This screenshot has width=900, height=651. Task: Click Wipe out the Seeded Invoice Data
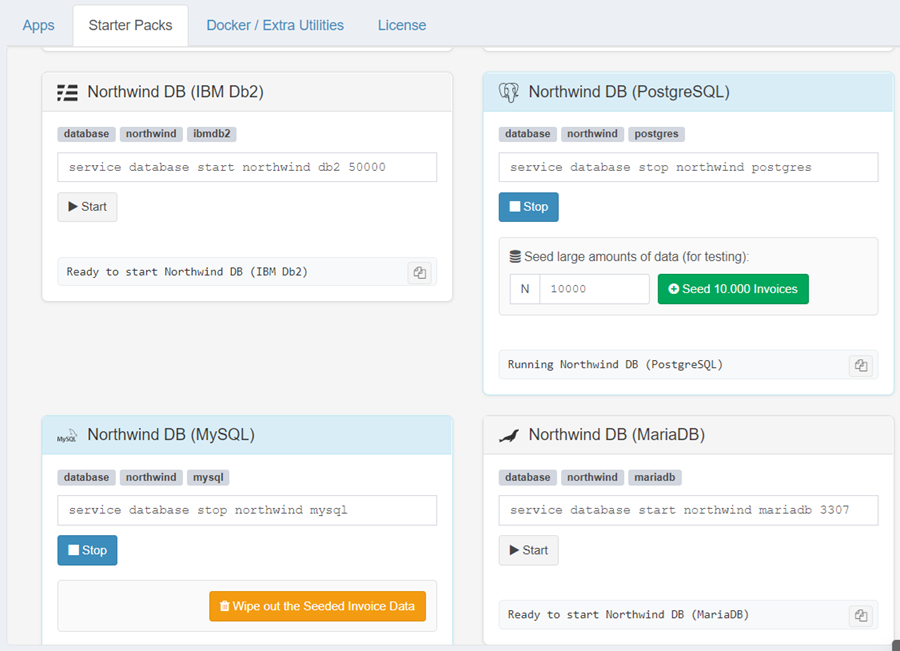tap(317, 606)
